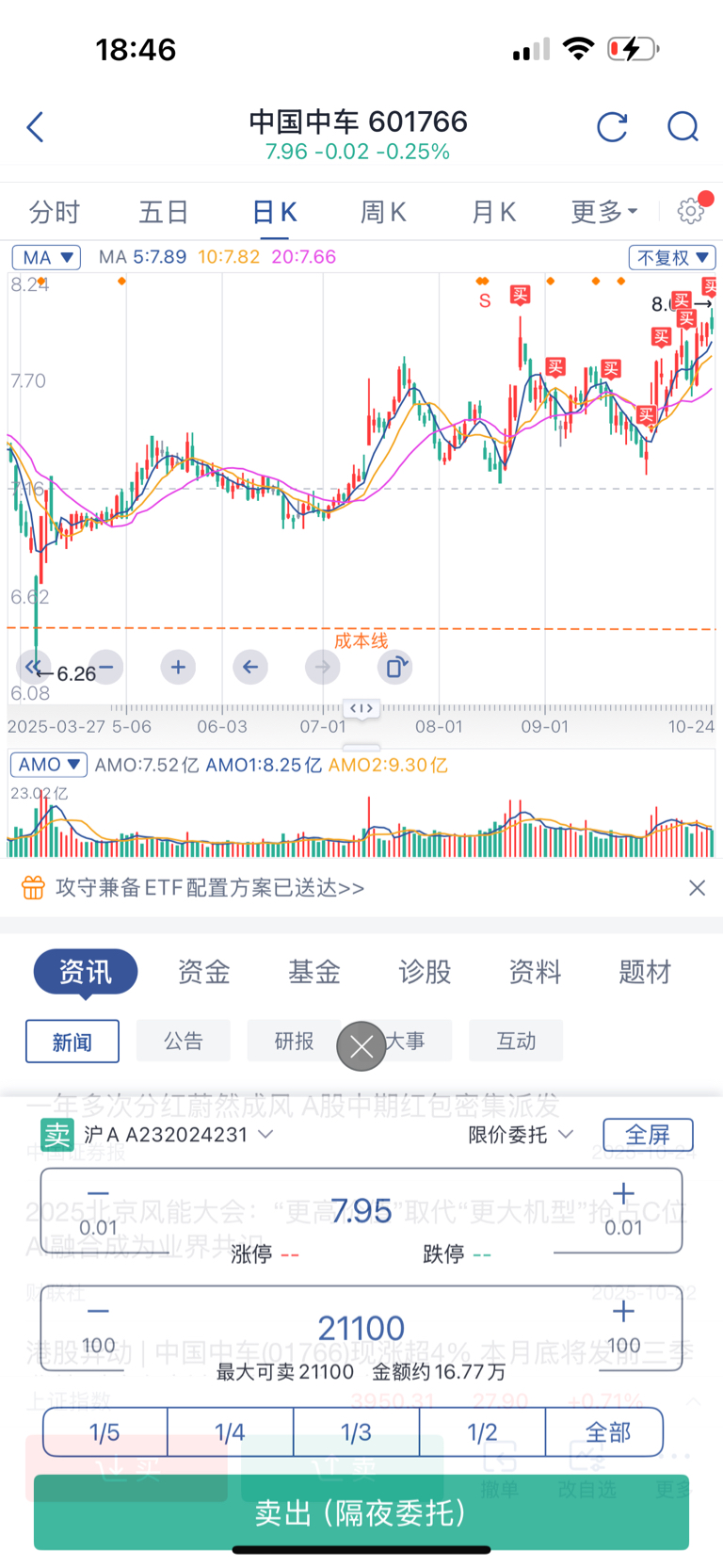Submit 卖出 (隔夜委托) order
The image size is (723, 1568).
click(361, 1512)
